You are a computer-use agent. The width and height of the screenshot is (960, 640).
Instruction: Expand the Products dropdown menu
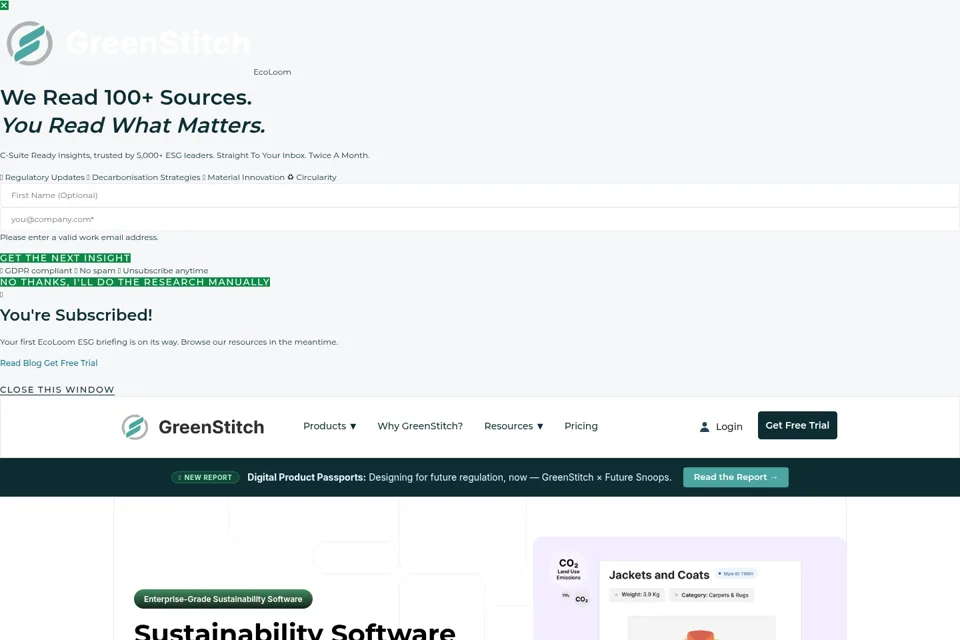(329, 426)
